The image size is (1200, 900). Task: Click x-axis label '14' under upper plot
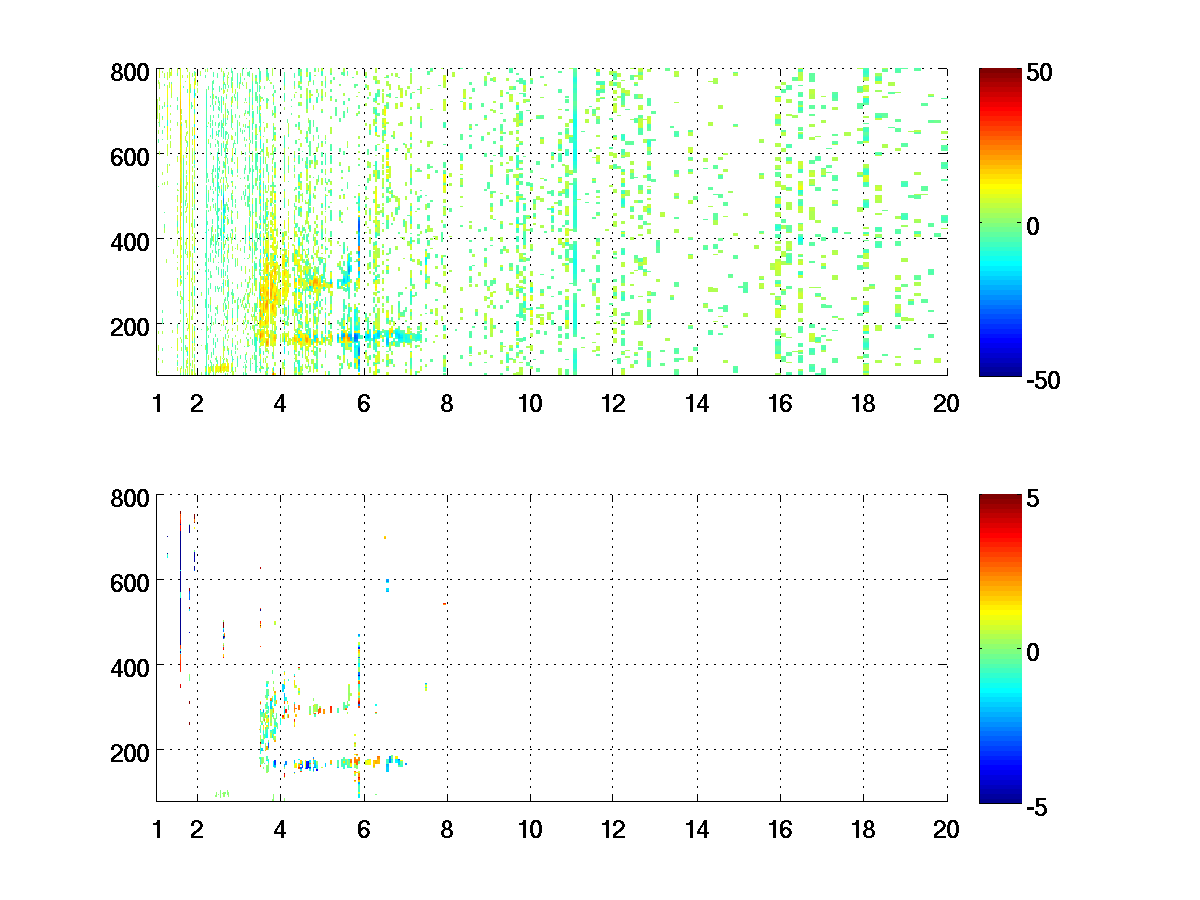point(697,404)
